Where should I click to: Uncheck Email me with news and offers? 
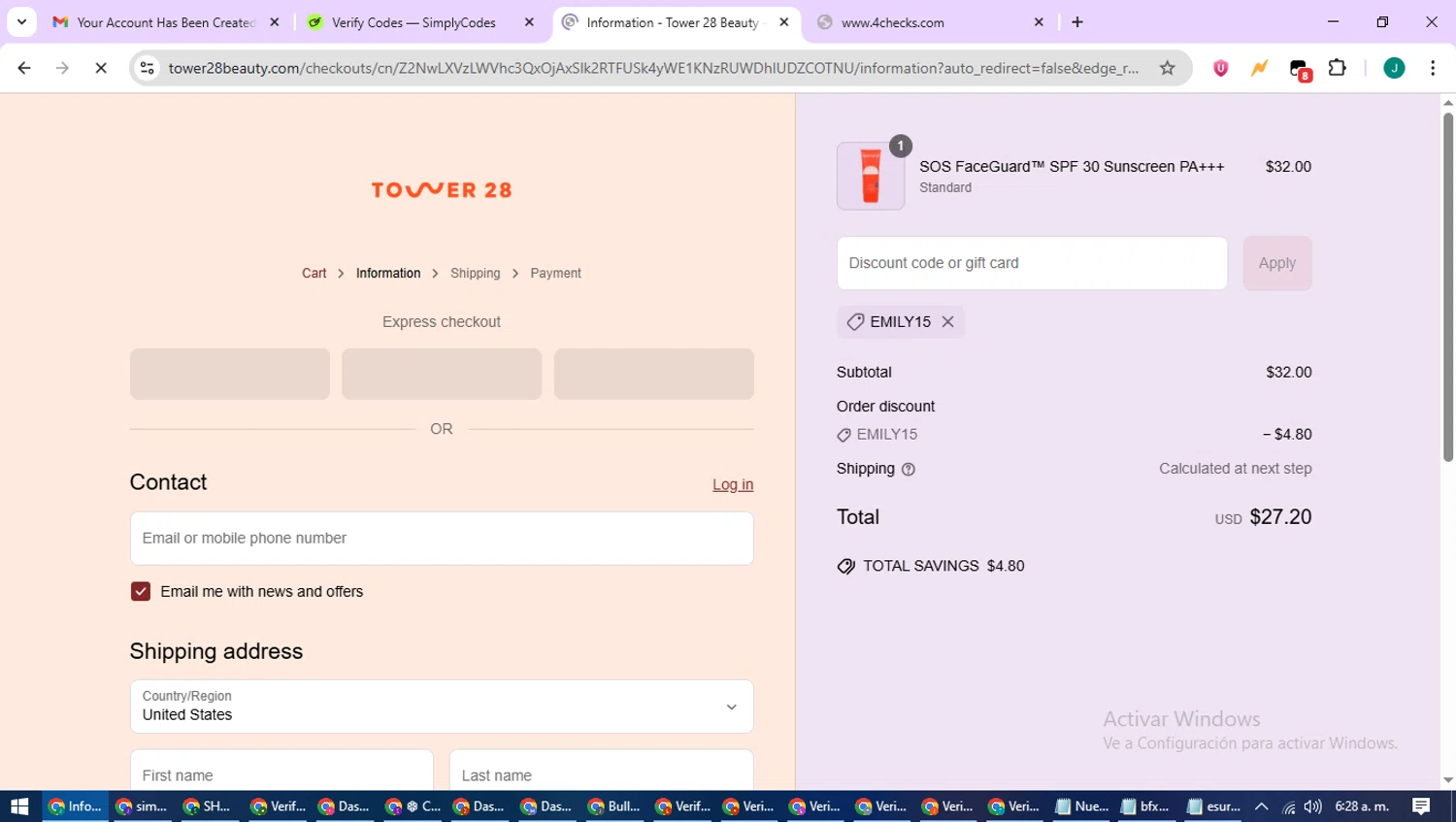tap(141, 592)
